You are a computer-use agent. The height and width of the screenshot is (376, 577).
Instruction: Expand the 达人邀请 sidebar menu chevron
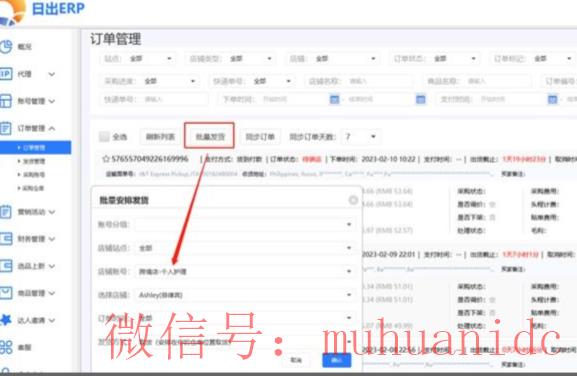52,320
